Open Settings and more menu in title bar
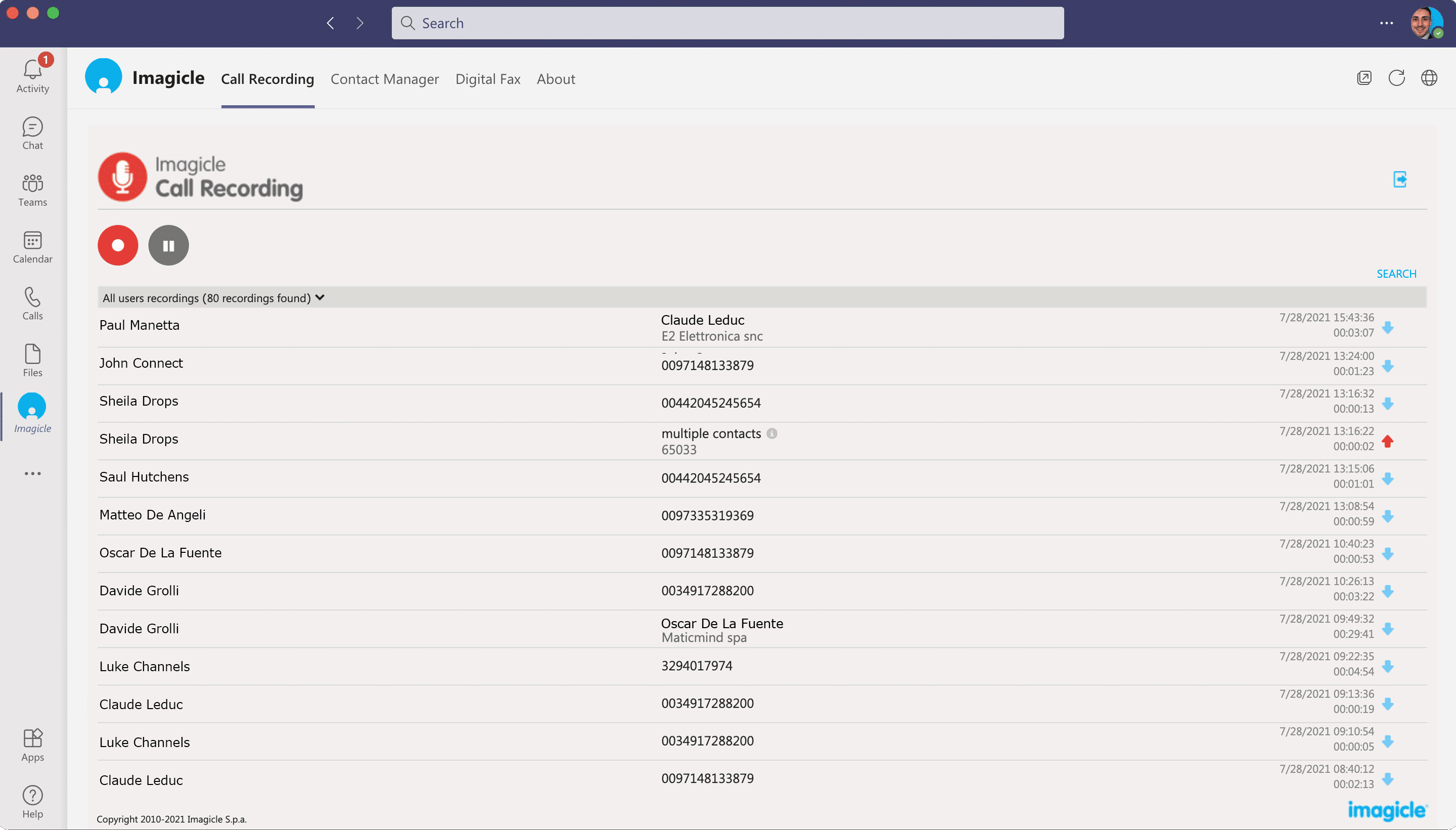Screen dimensions: 1456x830 click(1387, 23)
